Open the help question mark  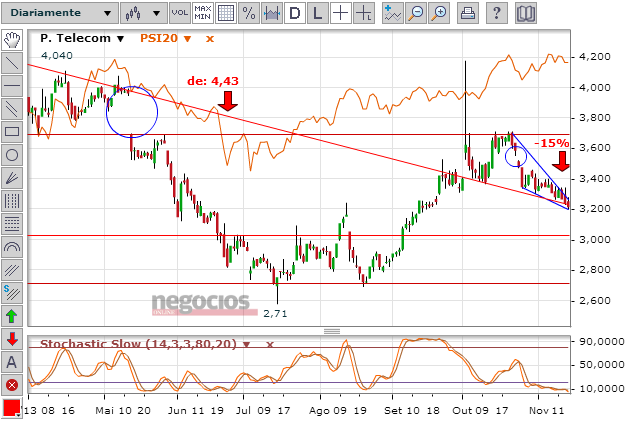point(497,13)
